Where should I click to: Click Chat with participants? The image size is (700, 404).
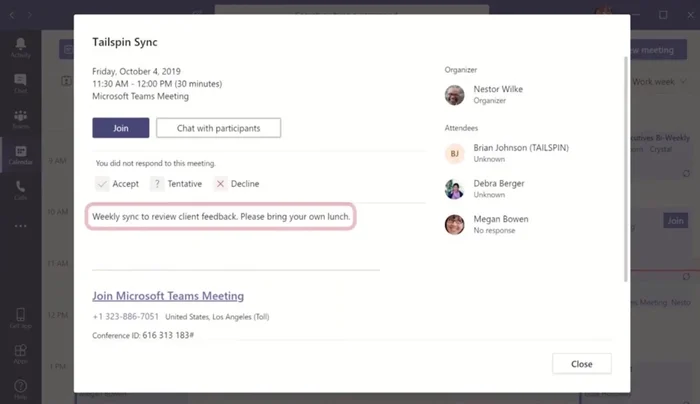coord(218,128)
